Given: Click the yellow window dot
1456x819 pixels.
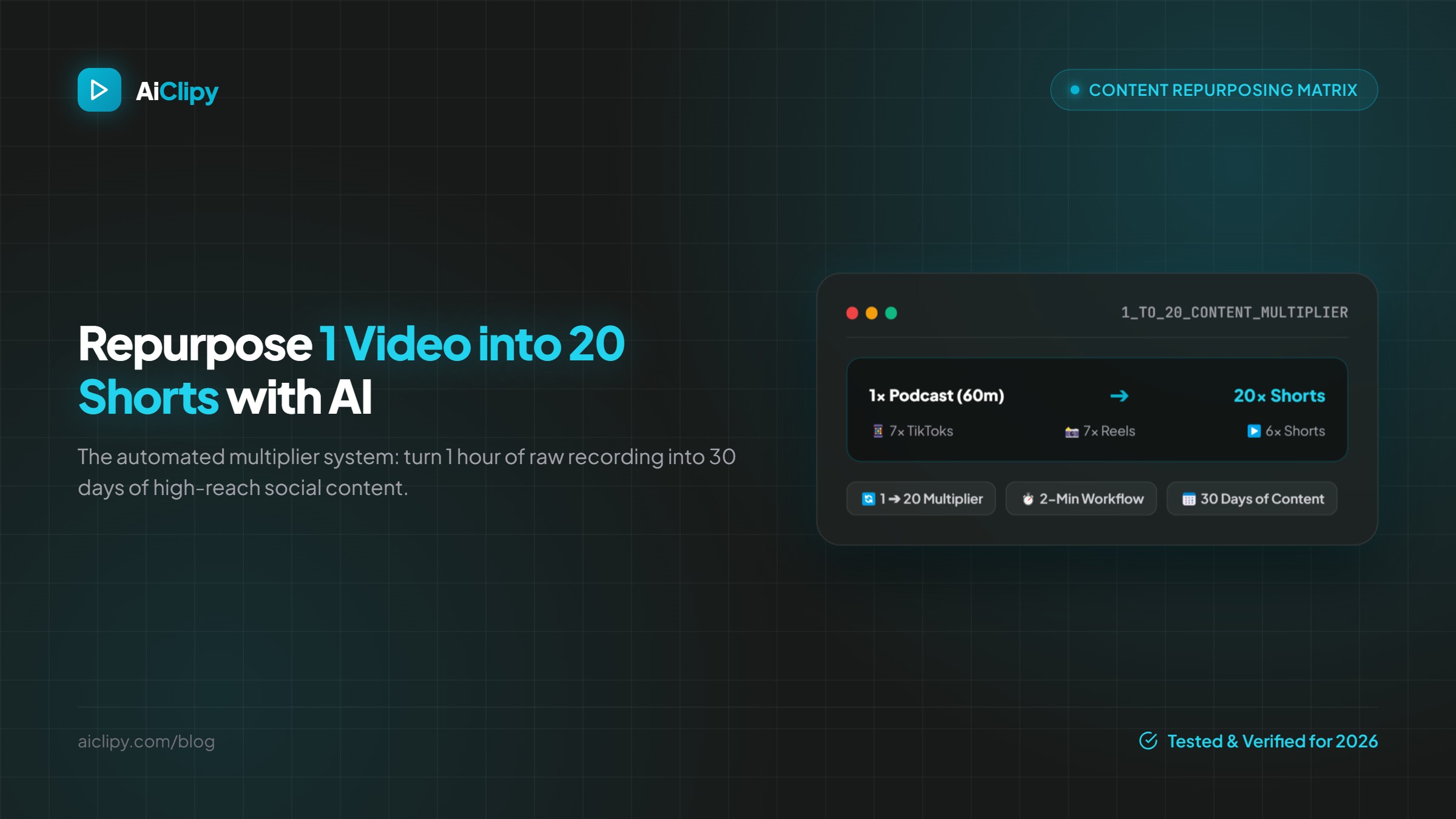Looking at the screenshot, I should [x=872, y=313].
